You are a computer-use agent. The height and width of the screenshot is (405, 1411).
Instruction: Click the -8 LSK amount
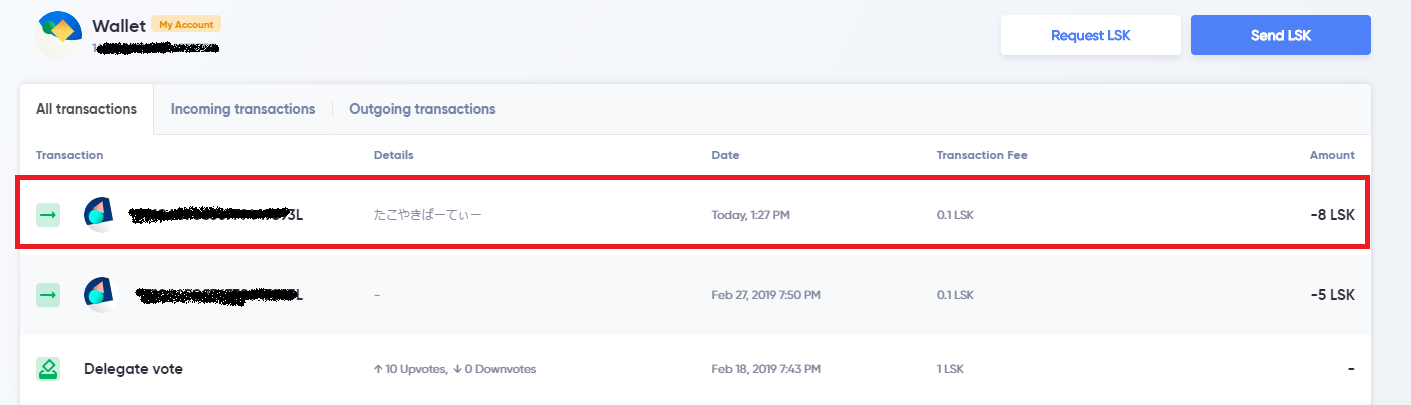1332,214
